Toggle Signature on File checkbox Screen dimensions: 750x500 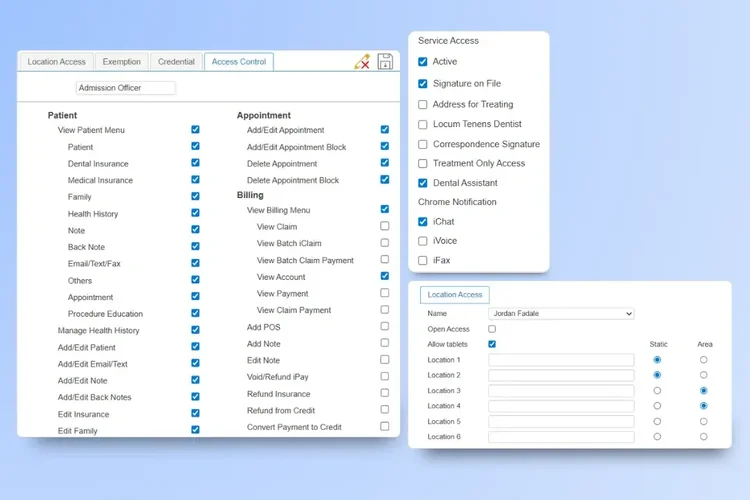tap(422, 84)
